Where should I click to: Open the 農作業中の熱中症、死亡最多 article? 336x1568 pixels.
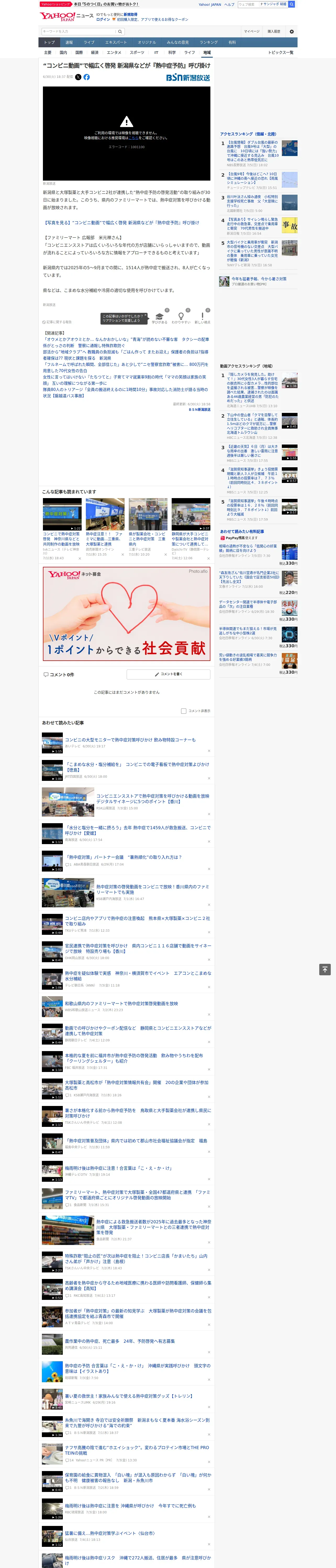[120, 1341]
